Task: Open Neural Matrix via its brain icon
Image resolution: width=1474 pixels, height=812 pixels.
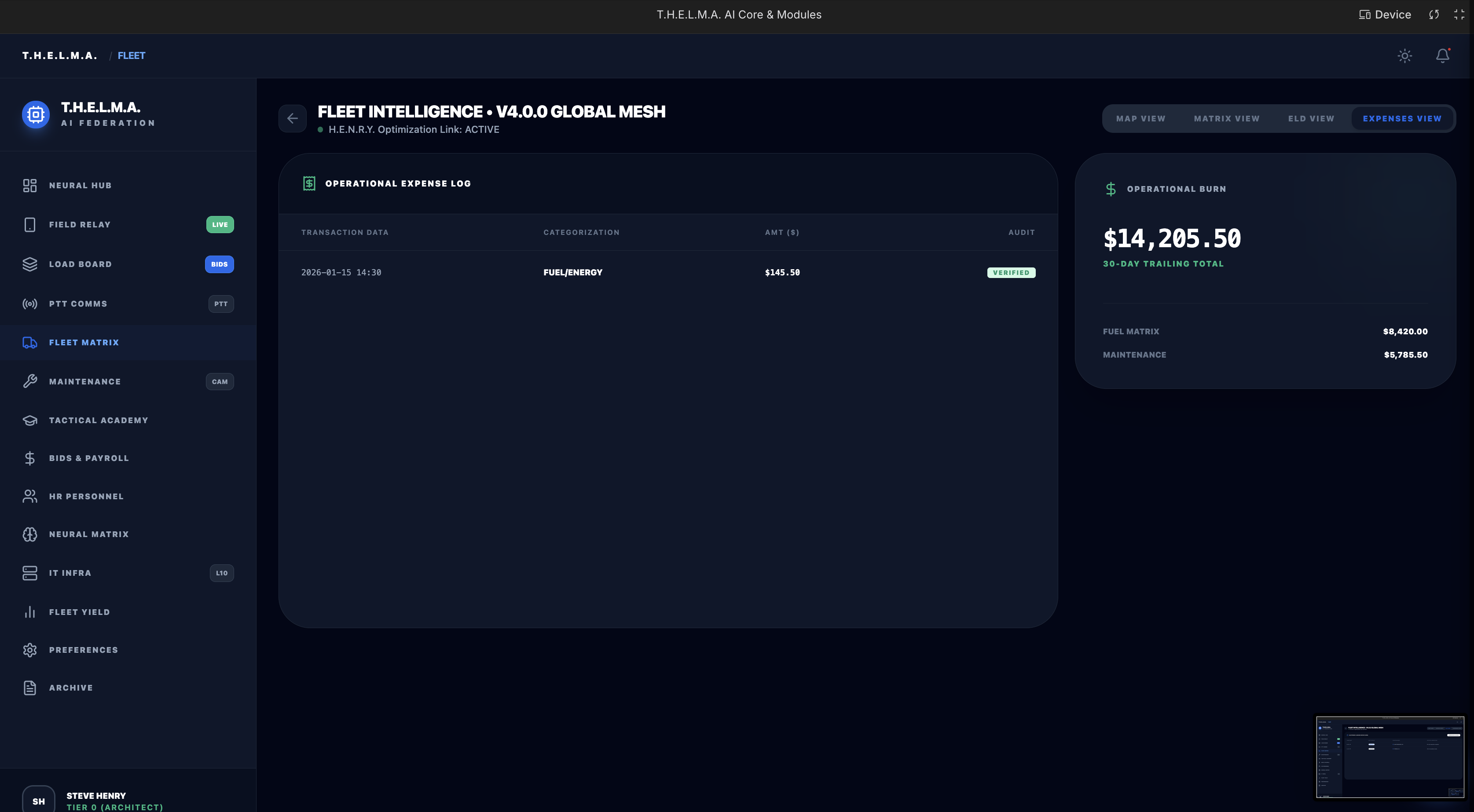Action: tap(30, 534)
